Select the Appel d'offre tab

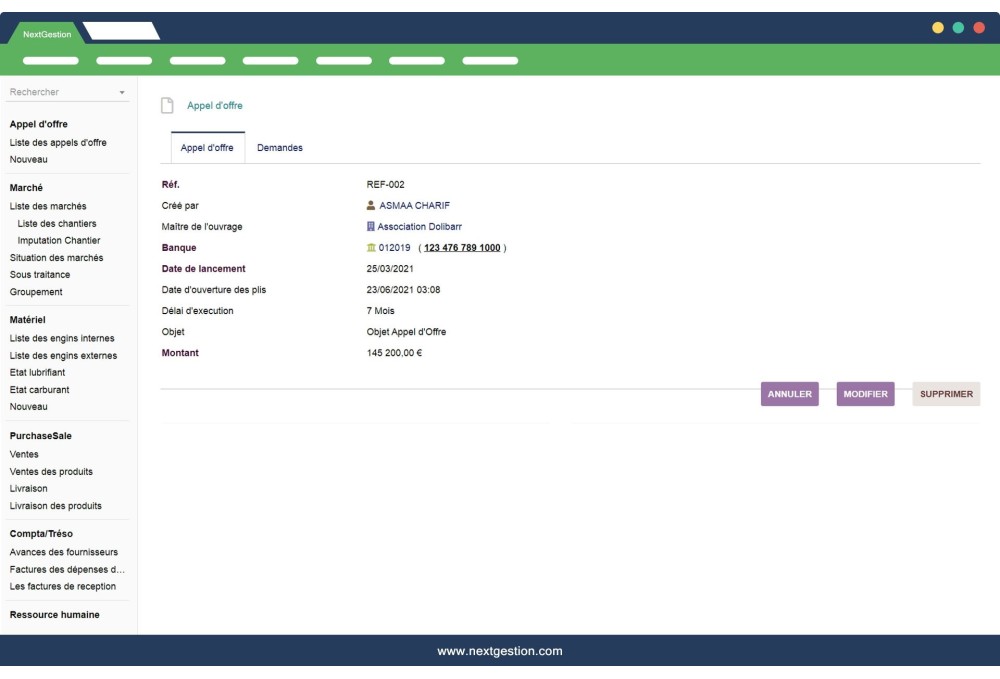pos(205,147)
